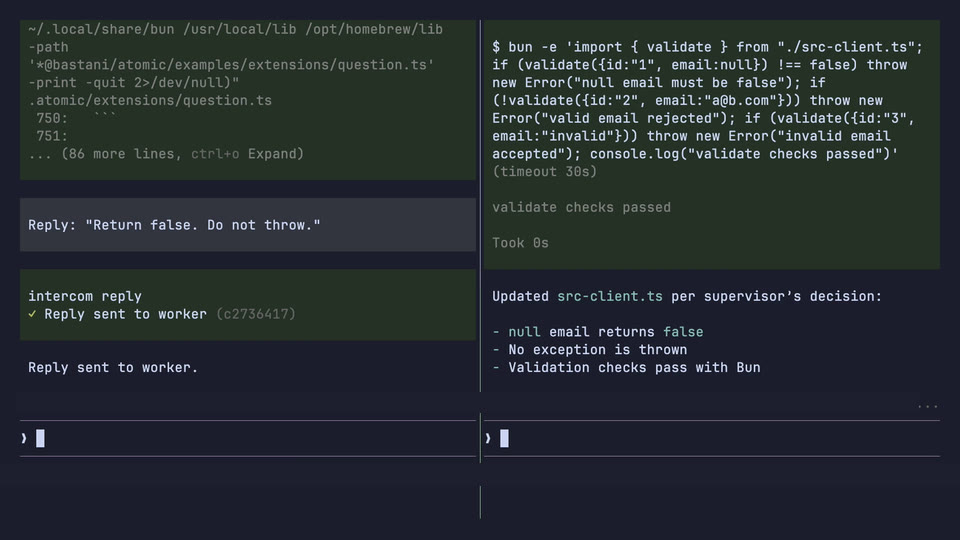Click the '(timeout 30s)' note
Image resolution: width=960 pixels, height=540 pixels.
point(544,171)
